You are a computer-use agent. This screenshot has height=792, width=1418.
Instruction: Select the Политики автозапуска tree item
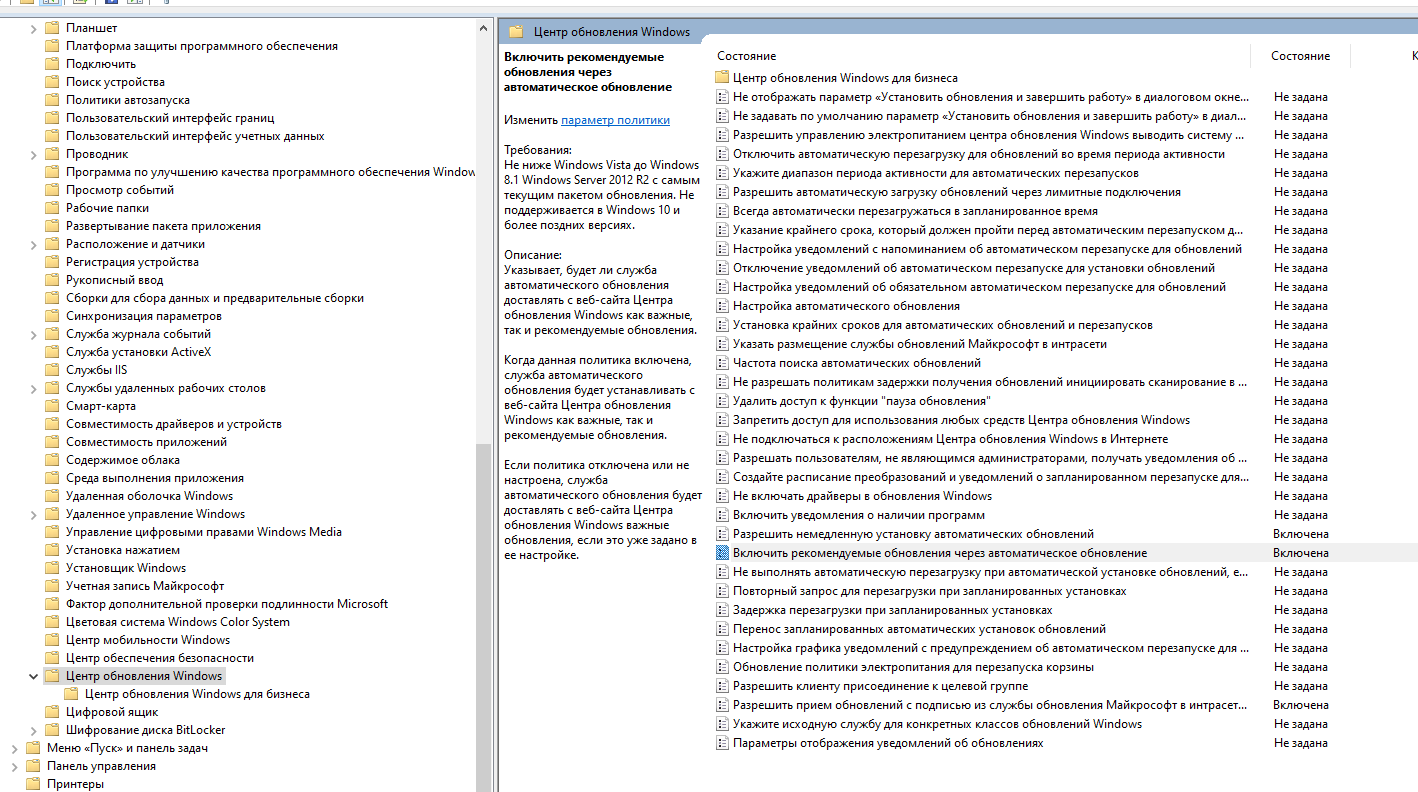[x=128, y=100]
